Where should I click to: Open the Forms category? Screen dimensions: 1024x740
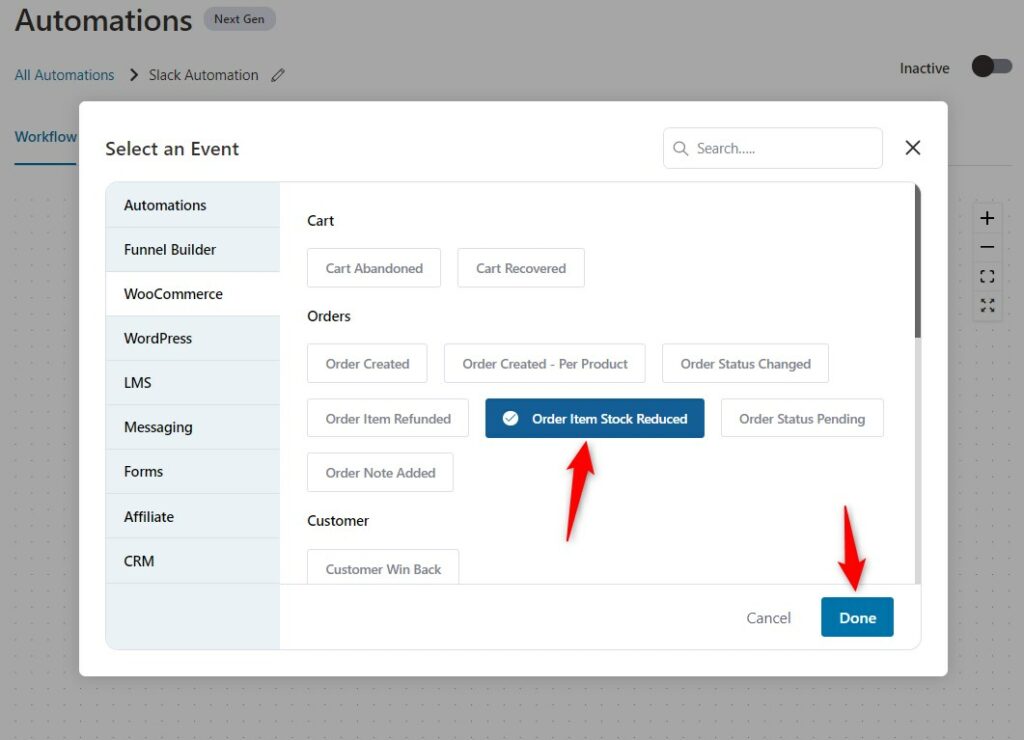coord(193,472)
